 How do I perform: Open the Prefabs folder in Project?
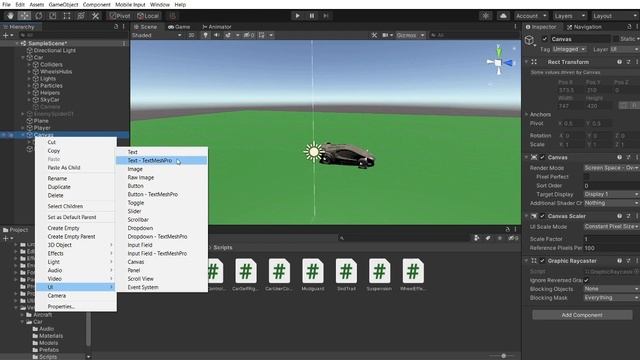coord(49,350)
